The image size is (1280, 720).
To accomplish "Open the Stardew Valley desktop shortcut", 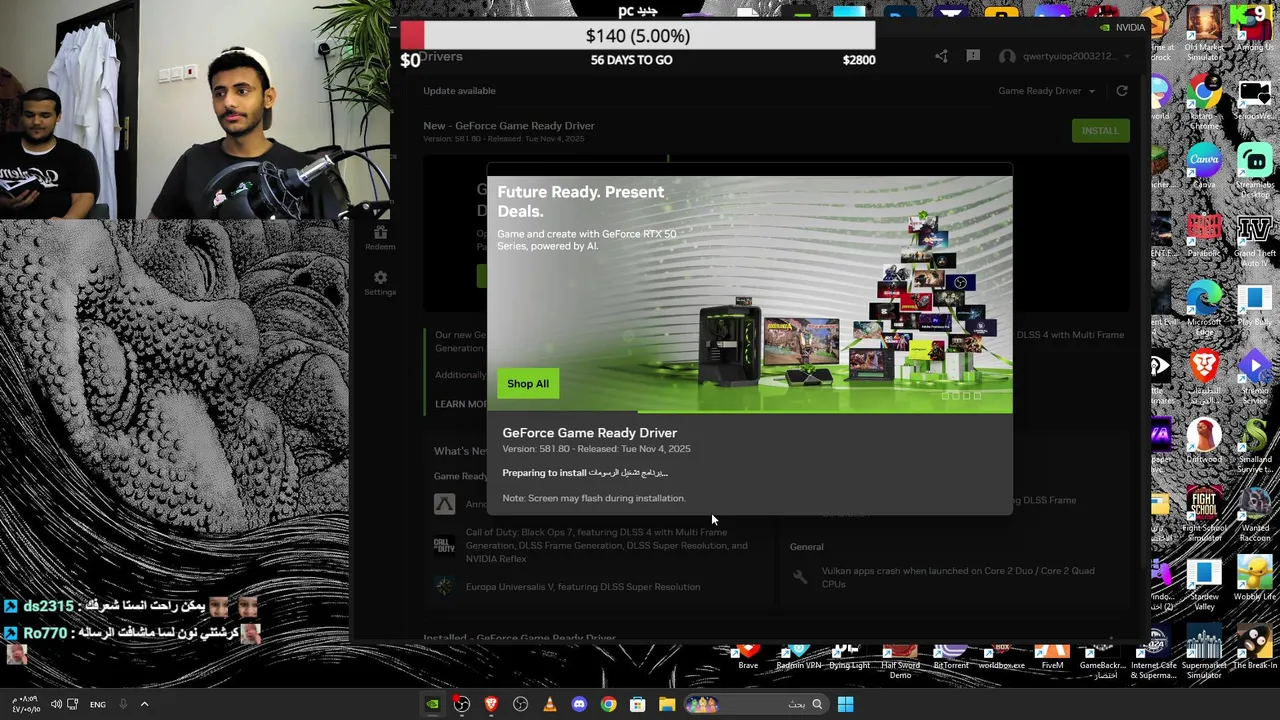I will pyautogui.click(x=1204, y=583).
